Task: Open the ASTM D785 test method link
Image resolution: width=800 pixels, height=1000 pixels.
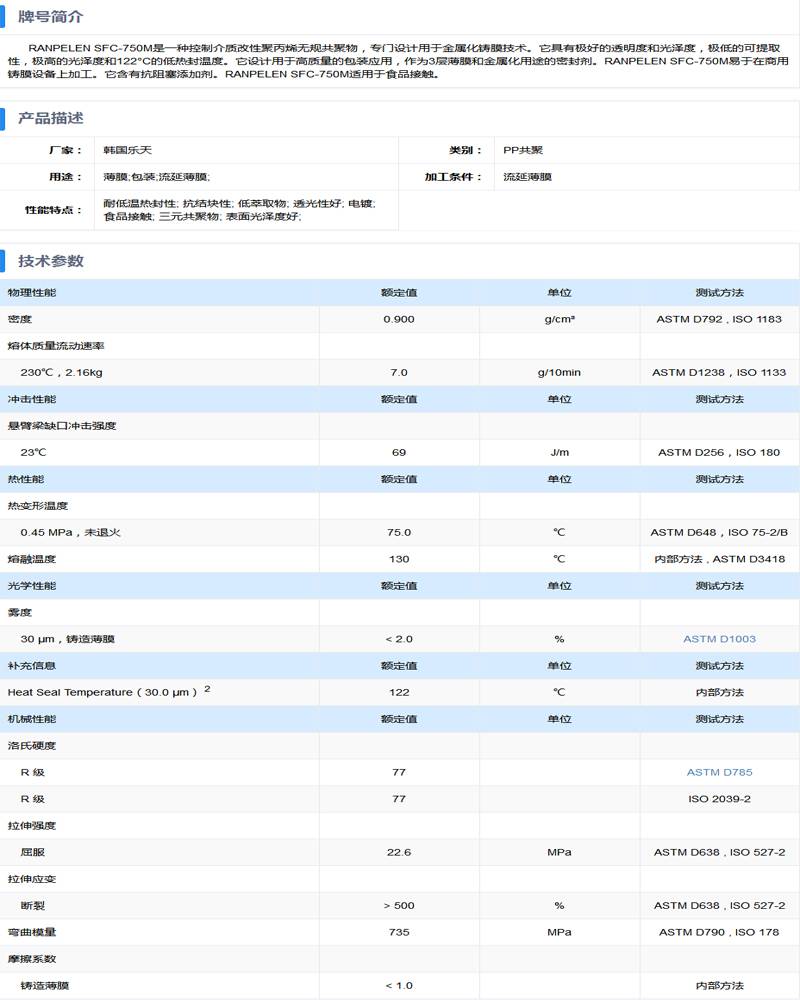Action: coord(719,772)
